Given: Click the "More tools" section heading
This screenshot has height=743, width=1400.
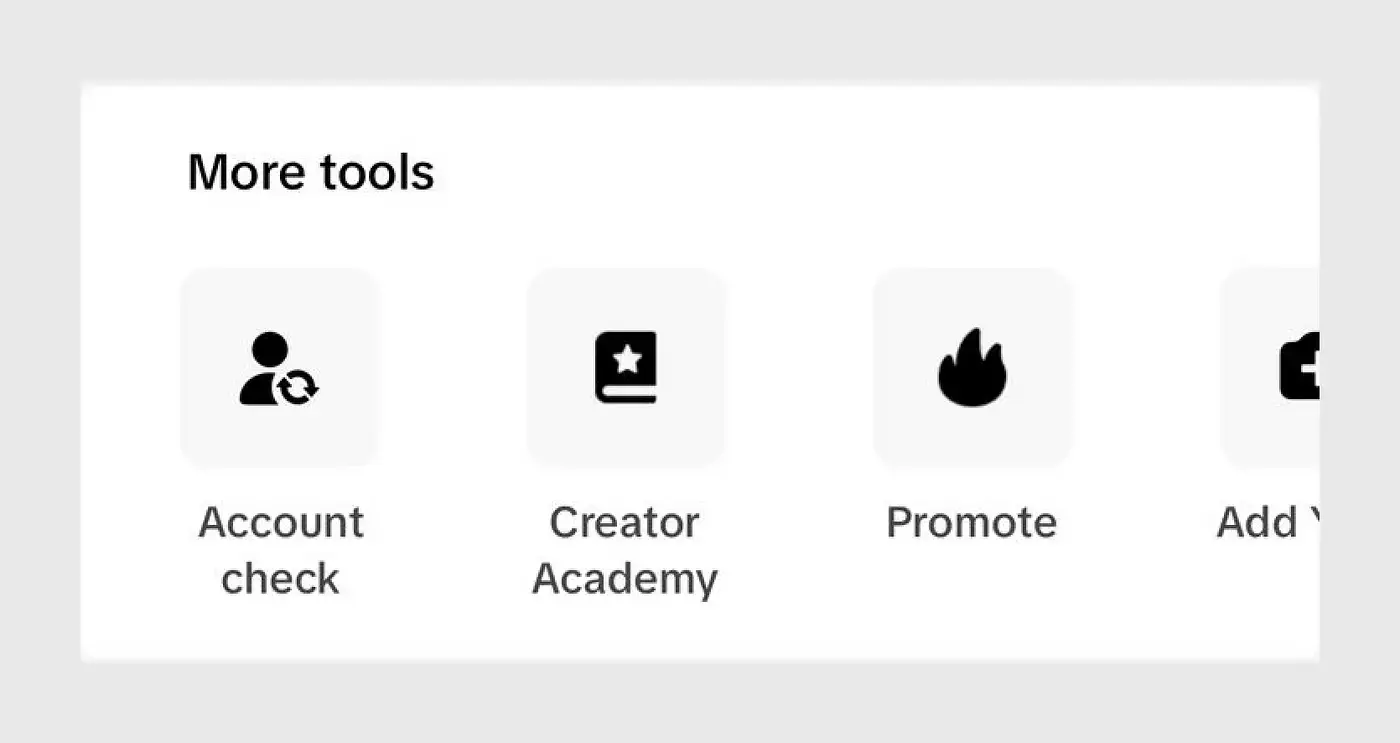Looking at the screenshot, I should click(x=311, y=172).
